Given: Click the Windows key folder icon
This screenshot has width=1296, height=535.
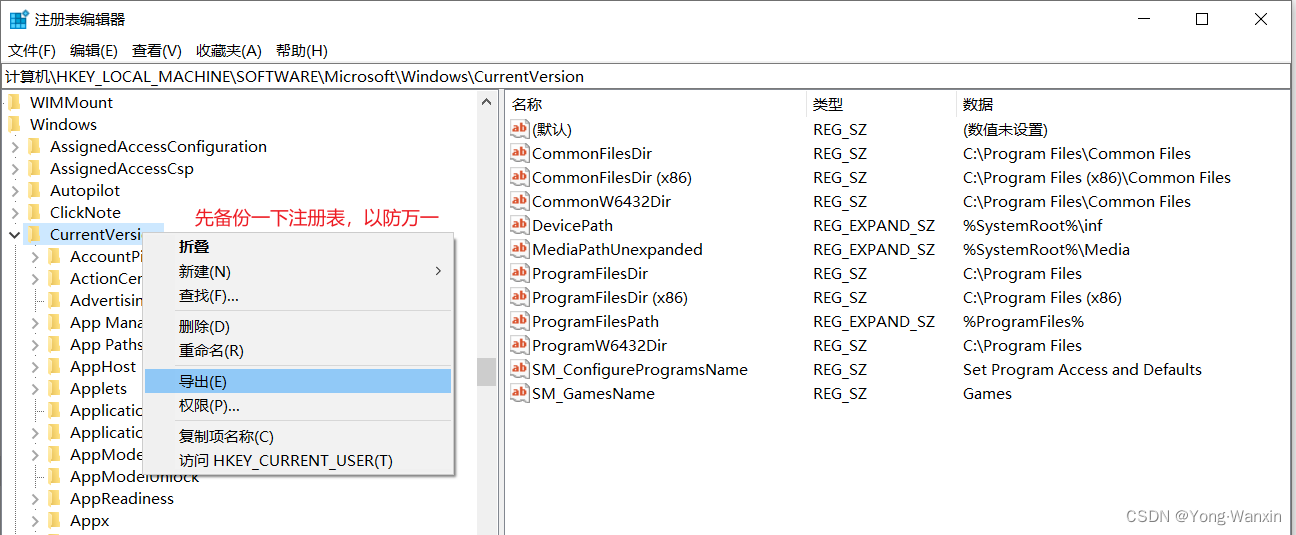Looking at the screenshot, I should [x=14, y=124].
